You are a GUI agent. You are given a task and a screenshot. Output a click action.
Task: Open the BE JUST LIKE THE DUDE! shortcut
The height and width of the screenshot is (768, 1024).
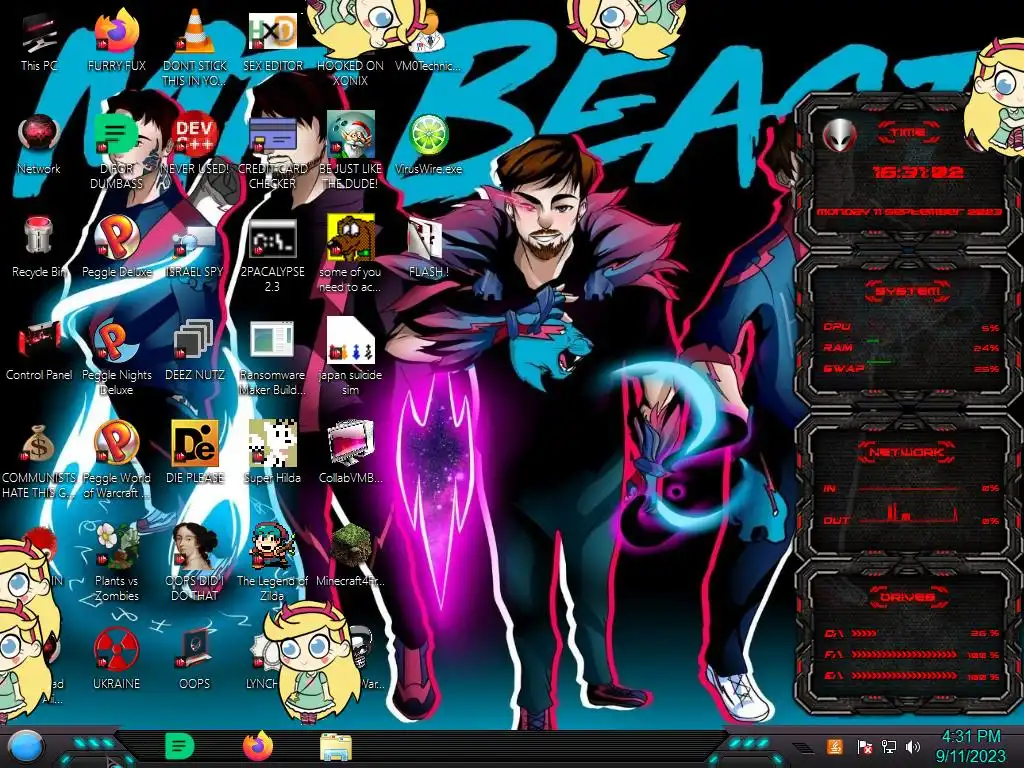coord(350,152)
